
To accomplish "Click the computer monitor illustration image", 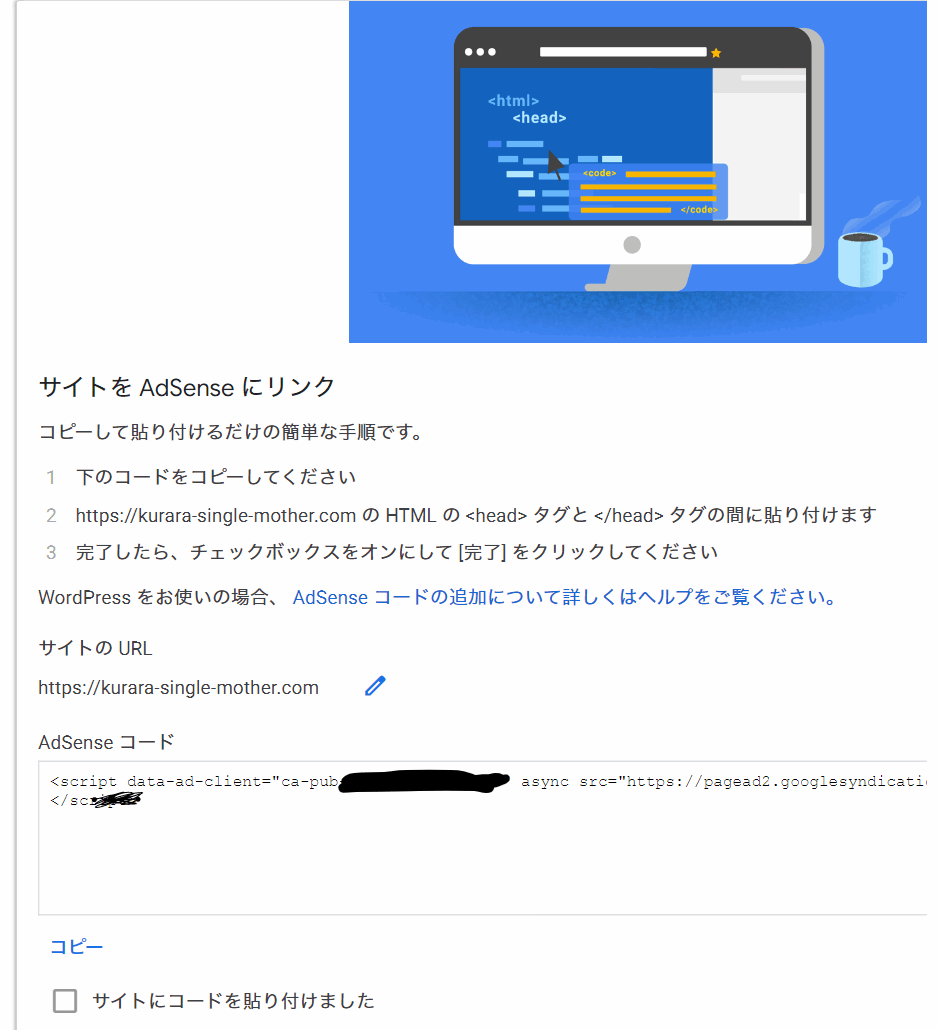I will click(637, 172).
